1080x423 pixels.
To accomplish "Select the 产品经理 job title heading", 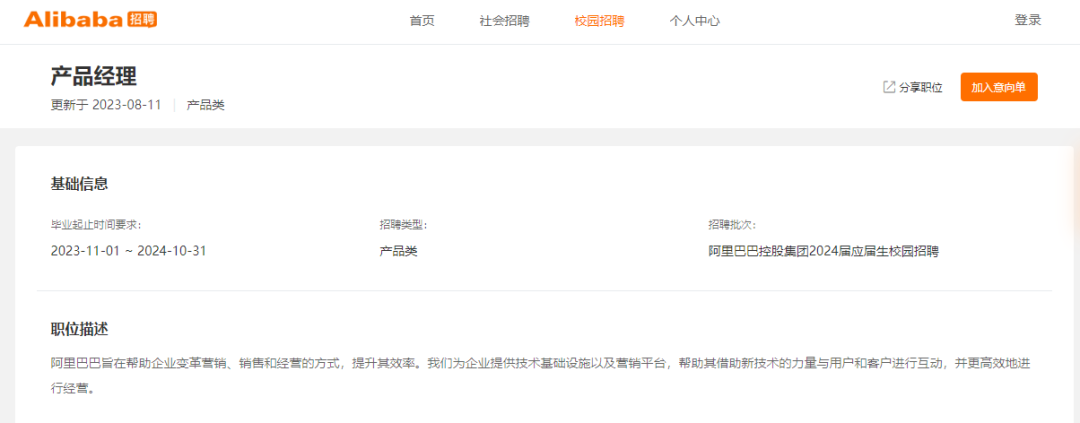I will (x=94, y=76).
